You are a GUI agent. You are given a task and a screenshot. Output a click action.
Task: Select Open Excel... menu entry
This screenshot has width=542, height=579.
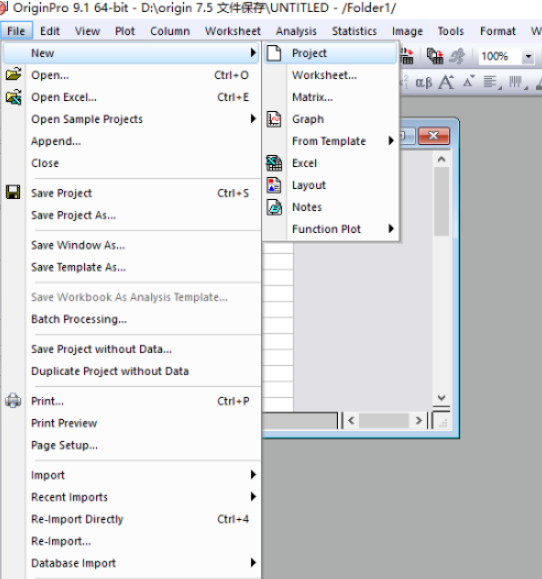coord(132,97)
